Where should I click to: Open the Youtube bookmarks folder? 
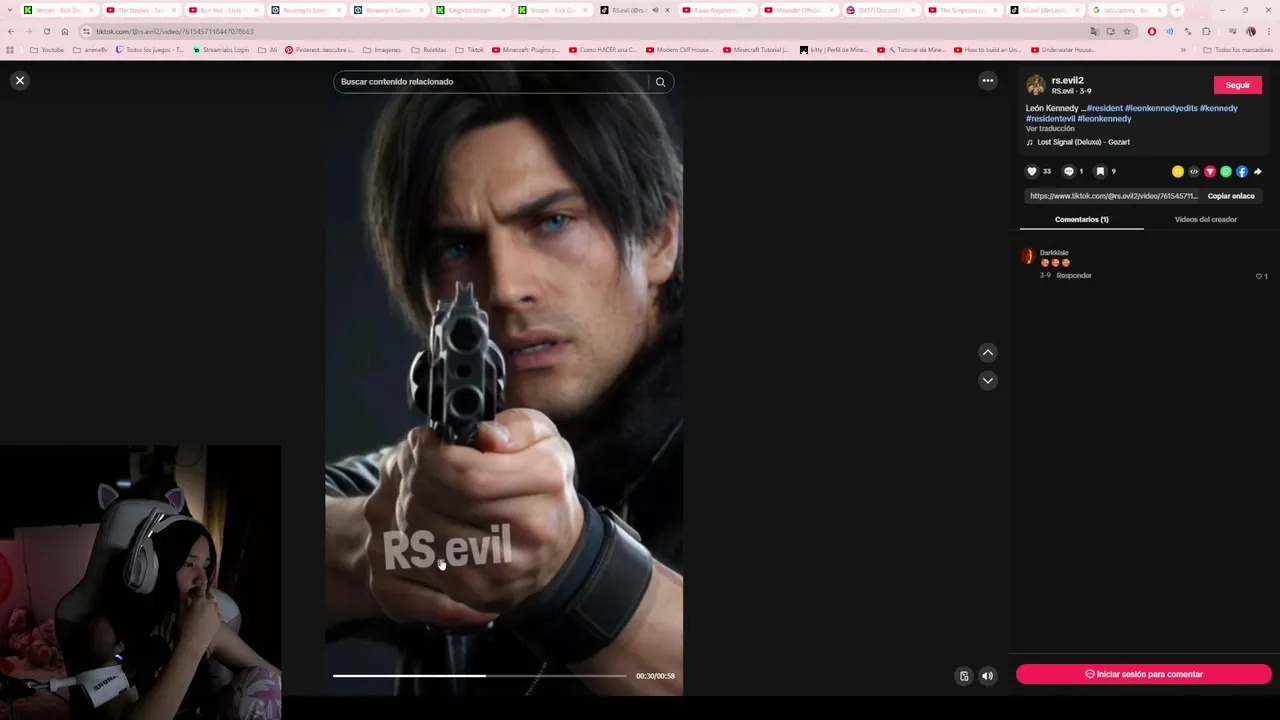[x=47, y=49]
